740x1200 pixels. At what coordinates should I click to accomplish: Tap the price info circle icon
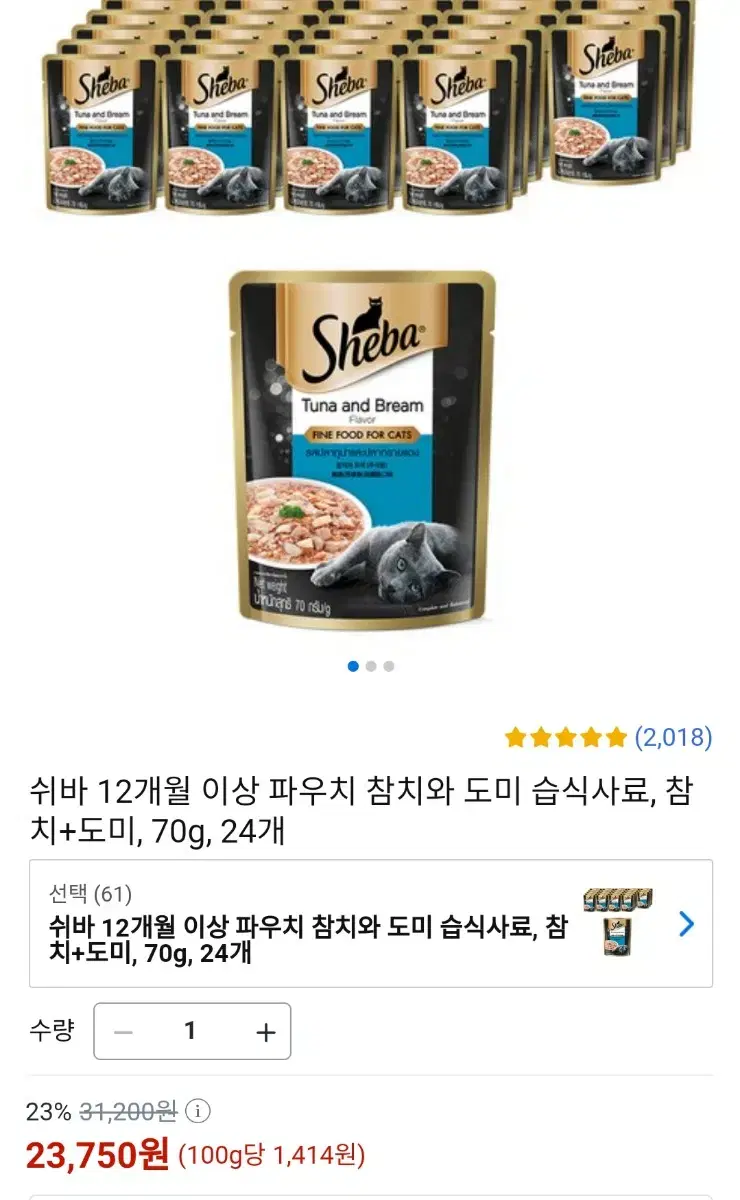(x=199, y=1111)
